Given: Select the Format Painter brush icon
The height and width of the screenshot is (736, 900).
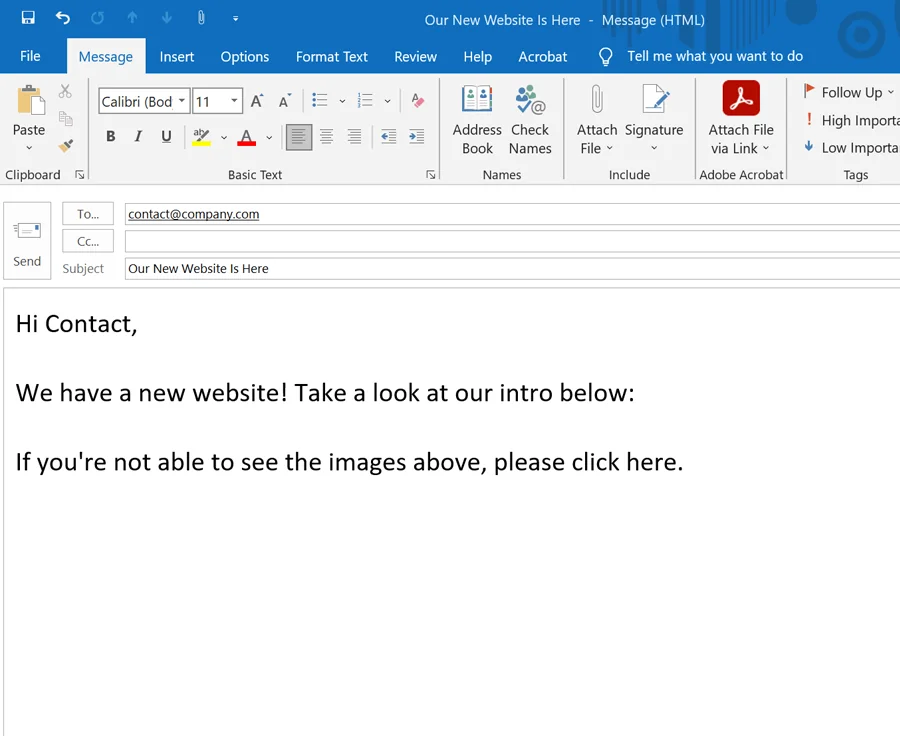Looking at the screenshot, I should coord(66,146).
